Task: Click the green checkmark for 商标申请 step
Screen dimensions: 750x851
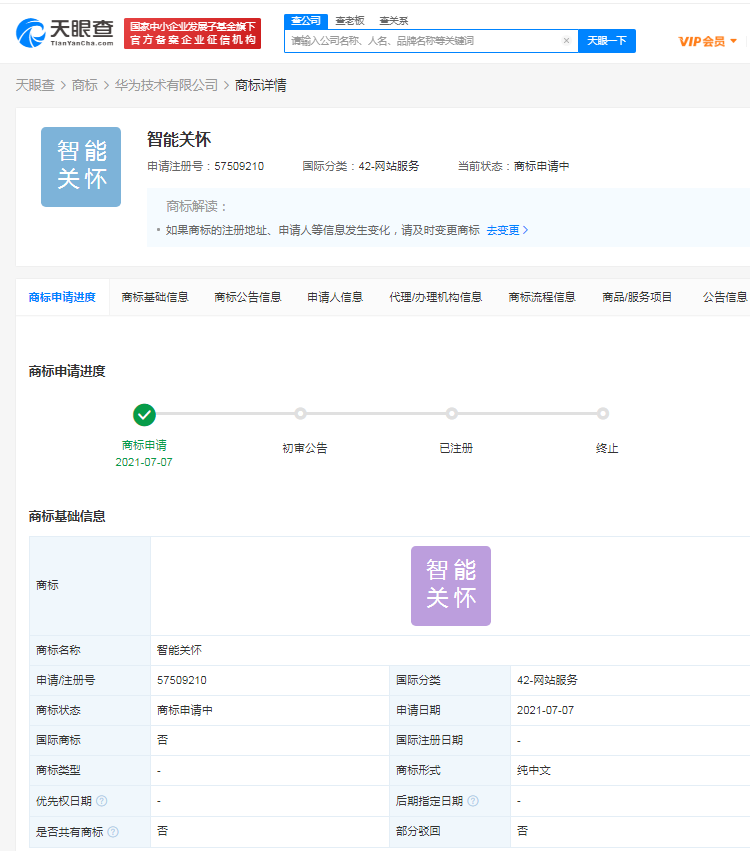Action: tap(144, 415)
